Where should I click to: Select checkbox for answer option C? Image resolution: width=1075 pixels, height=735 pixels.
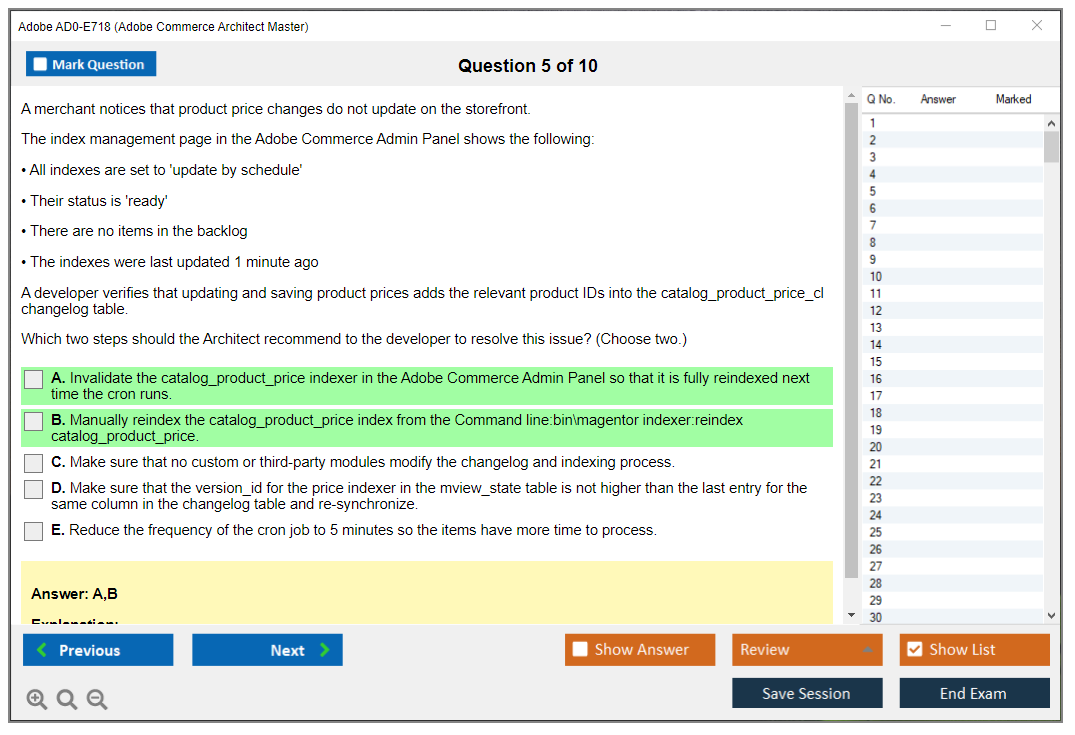coord(34,463)
